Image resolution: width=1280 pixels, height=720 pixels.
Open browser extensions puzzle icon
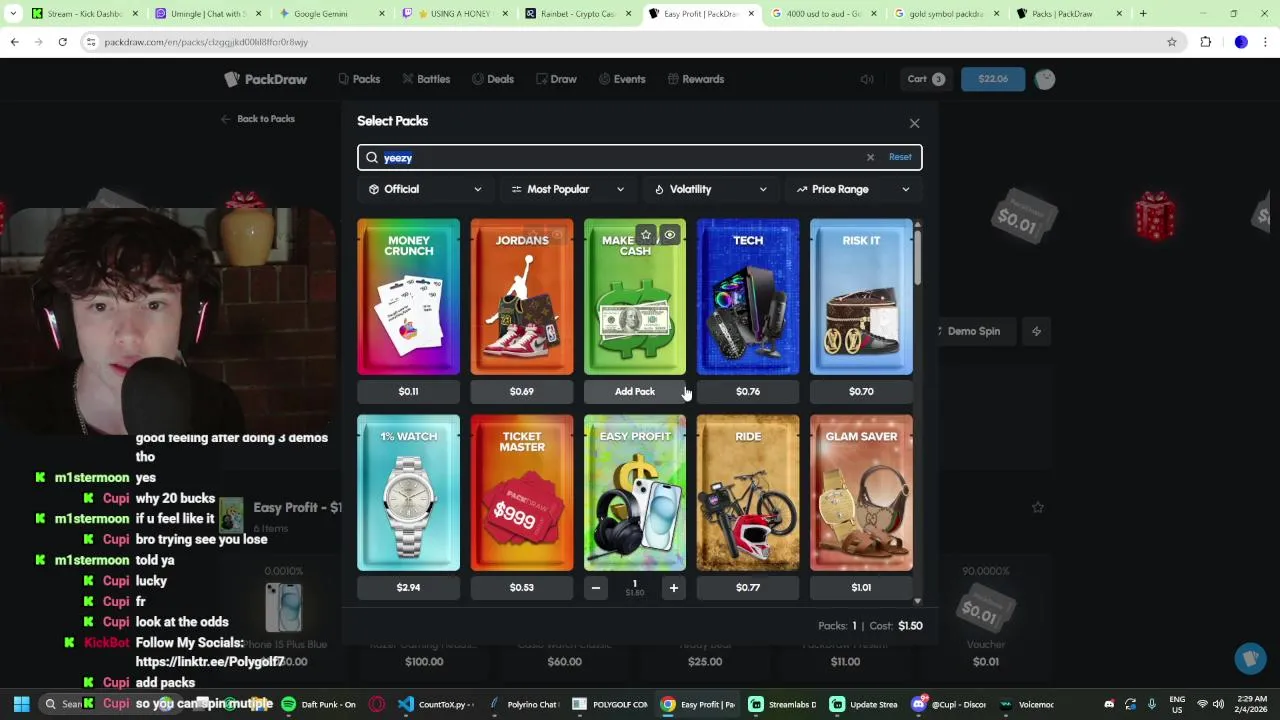coord(1205,42)
